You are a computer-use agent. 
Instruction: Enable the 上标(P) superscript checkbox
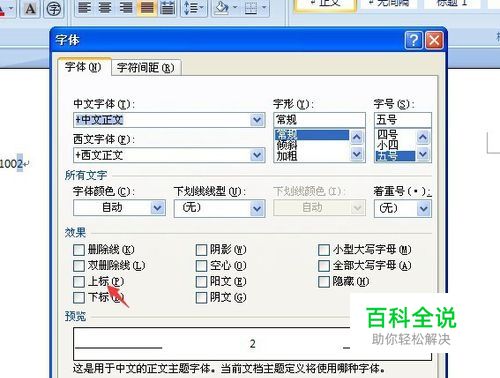[x=79, y=282]
